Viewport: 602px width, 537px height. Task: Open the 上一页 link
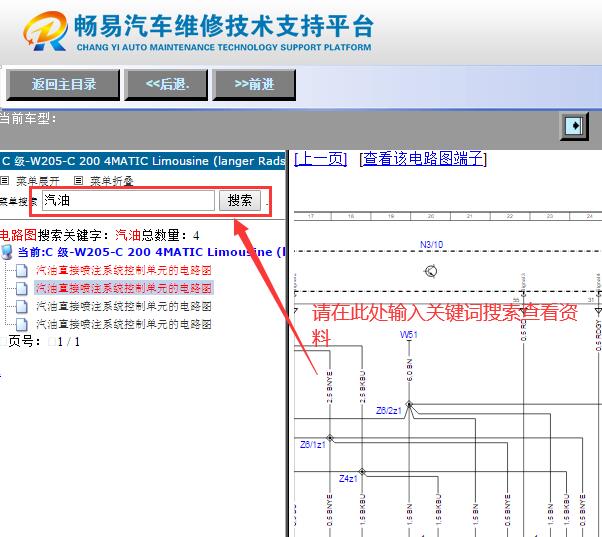[321, 159]
